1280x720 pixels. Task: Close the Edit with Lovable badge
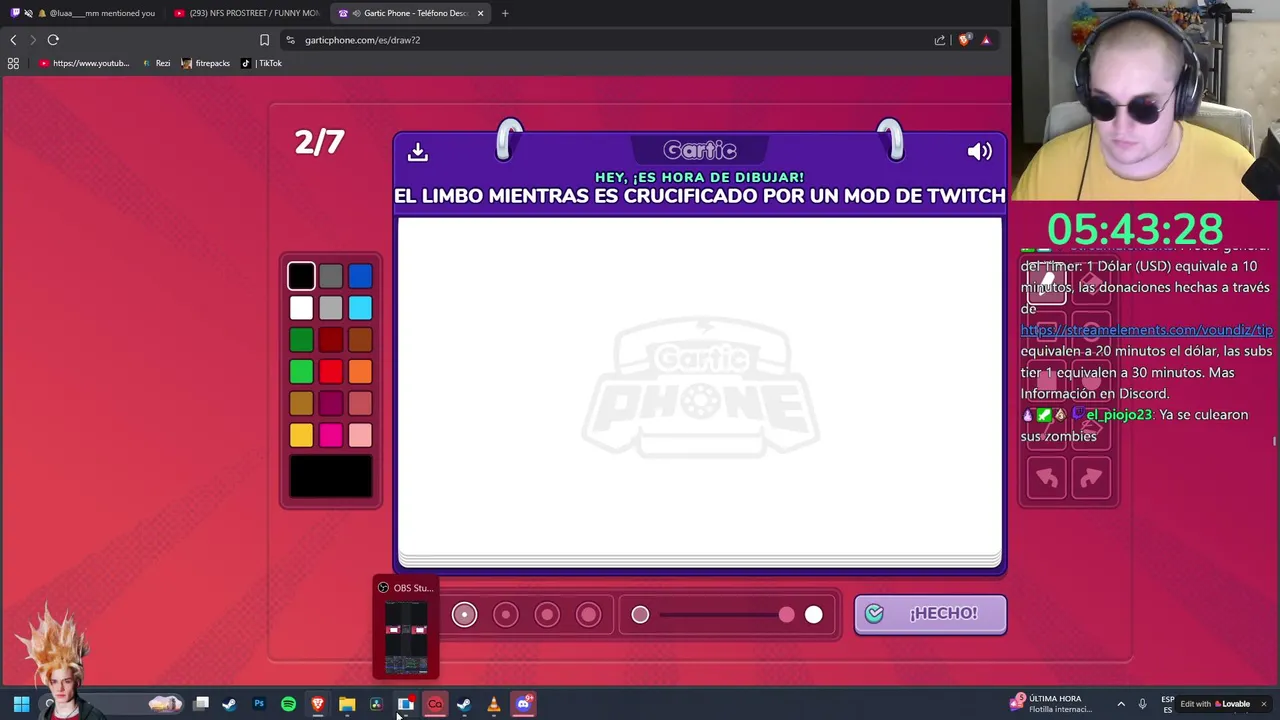[1263, 704]
